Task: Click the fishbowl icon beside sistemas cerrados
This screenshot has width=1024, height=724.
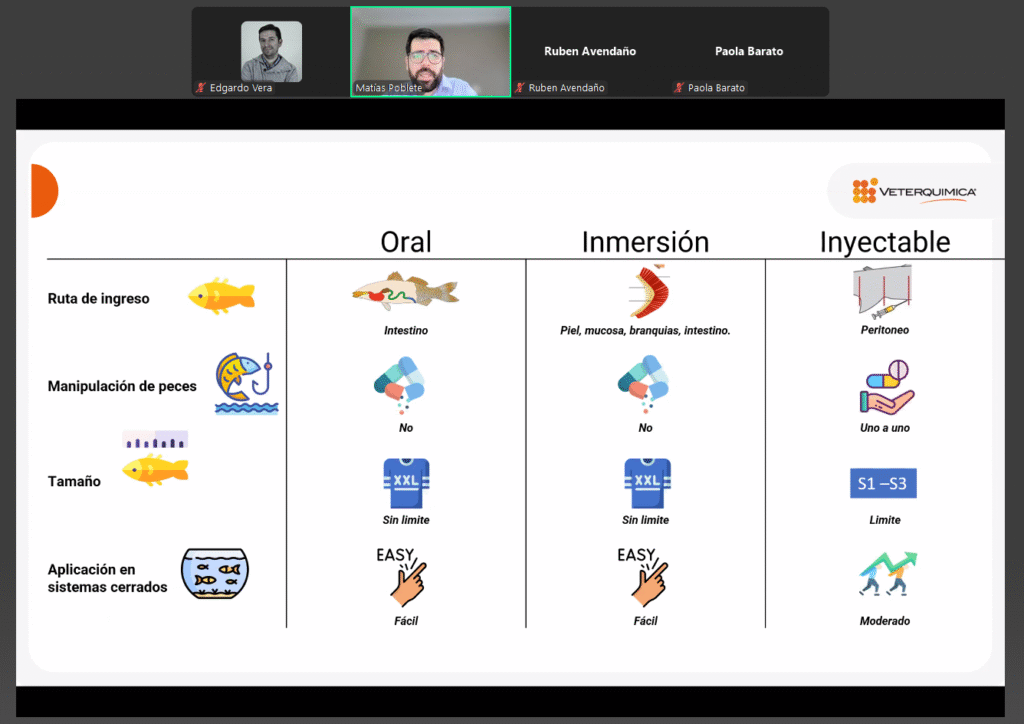Action: click(x=215, y=573)
